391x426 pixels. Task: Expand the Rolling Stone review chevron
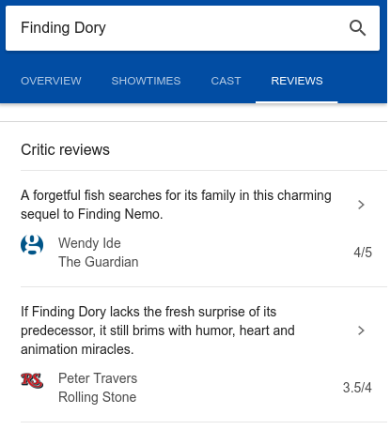pyautogui.click(x=361, y=331)
